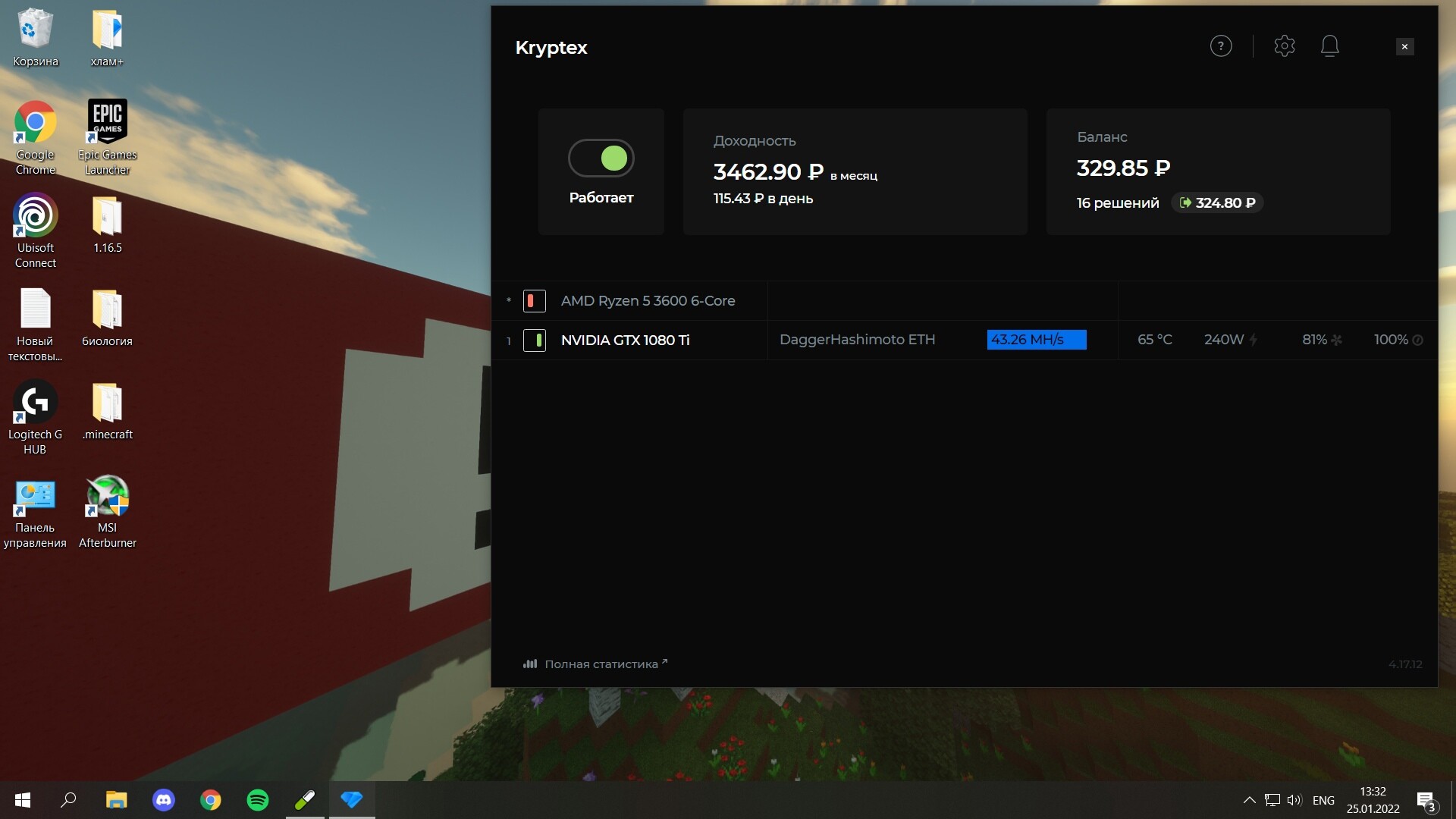Screen dimensions: 1456x819
Task: Open the Корзина recycle bin desktop icon
Action: (35, 38)
